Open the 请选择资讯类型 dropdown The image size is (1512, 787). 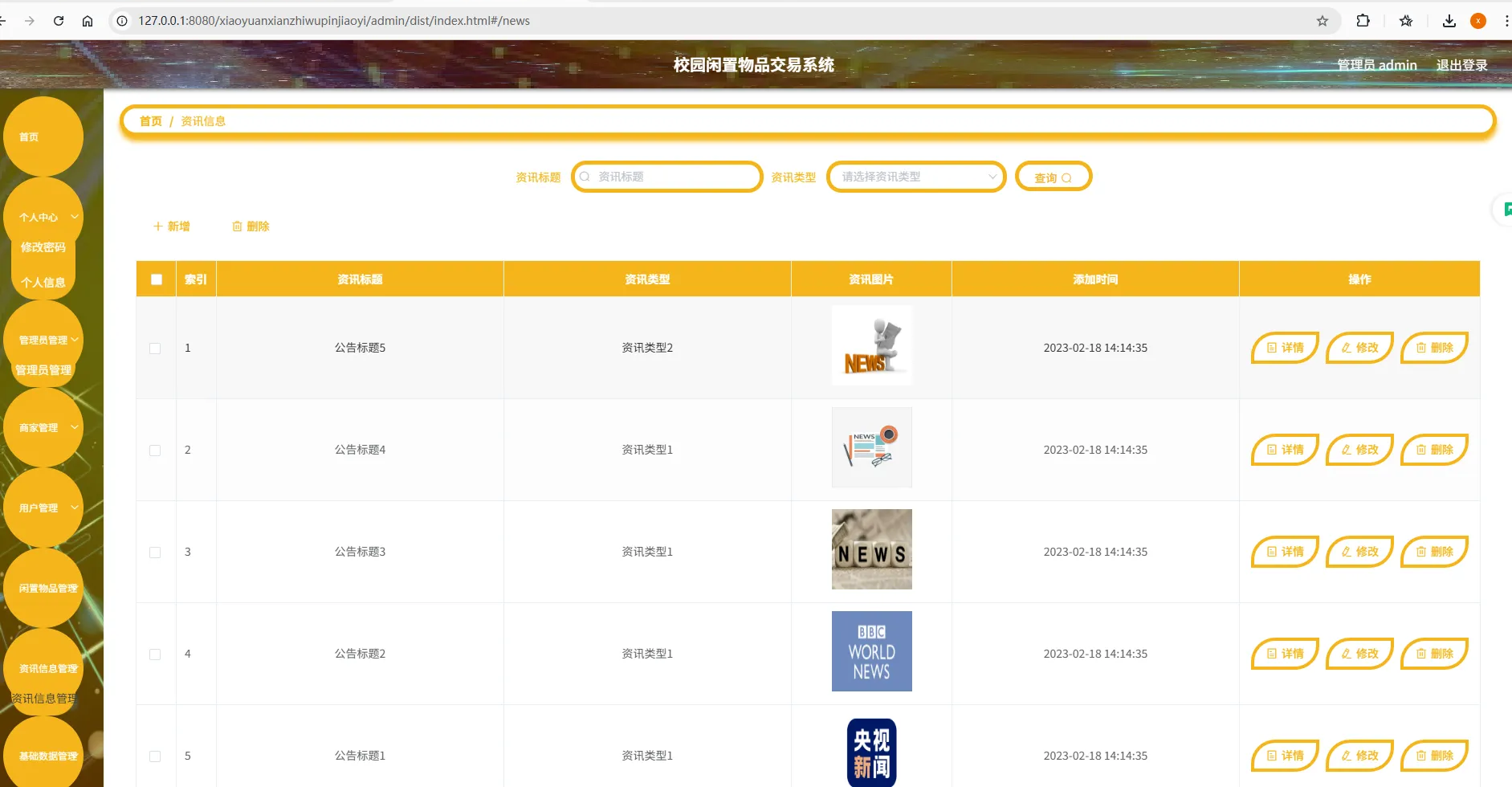915,177
